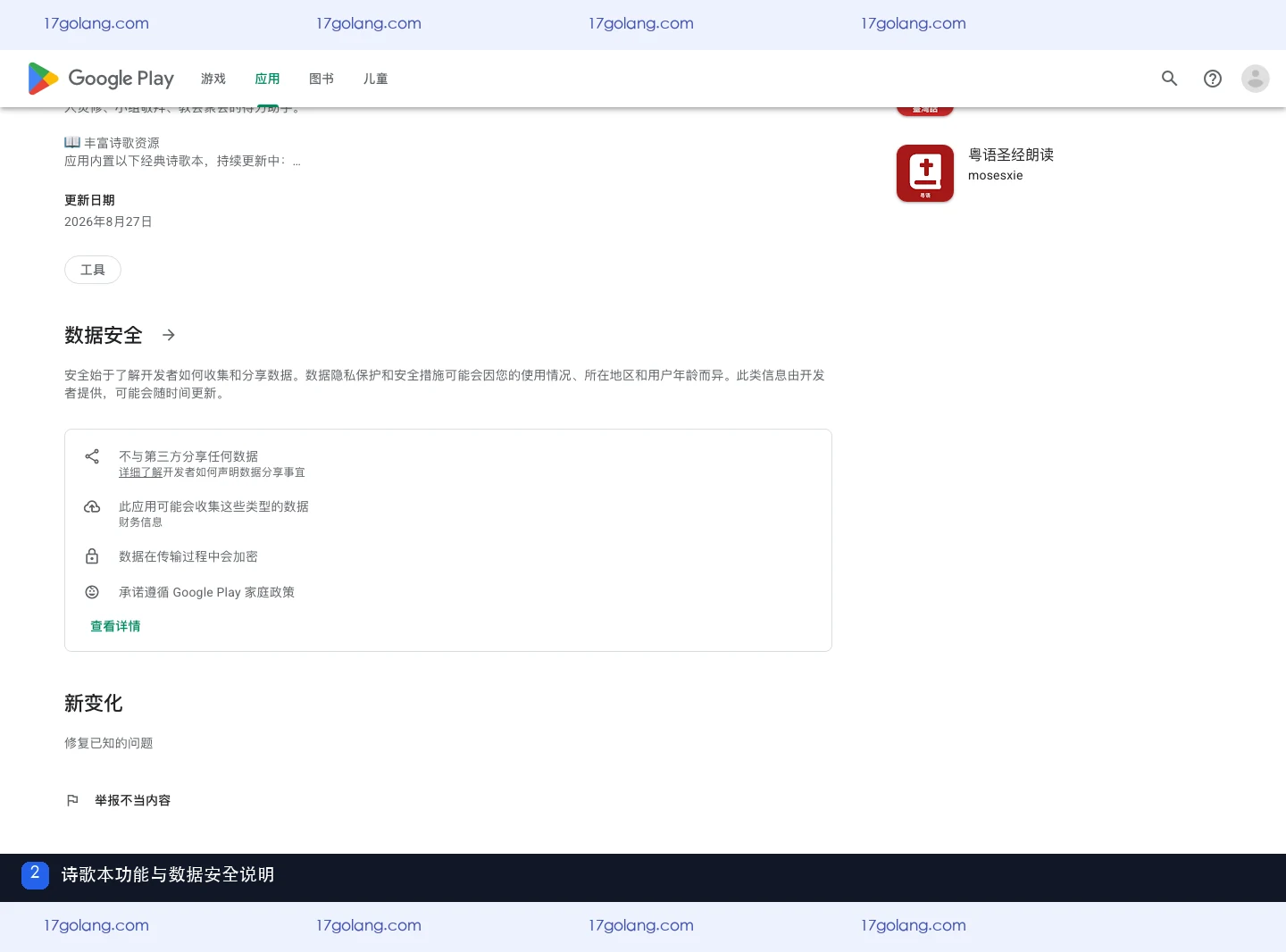The height and width of the screenshot is (952, 1286).
Task: Click 此应用可能会收集这些类型的数据 text
Action: pos(213,506)
